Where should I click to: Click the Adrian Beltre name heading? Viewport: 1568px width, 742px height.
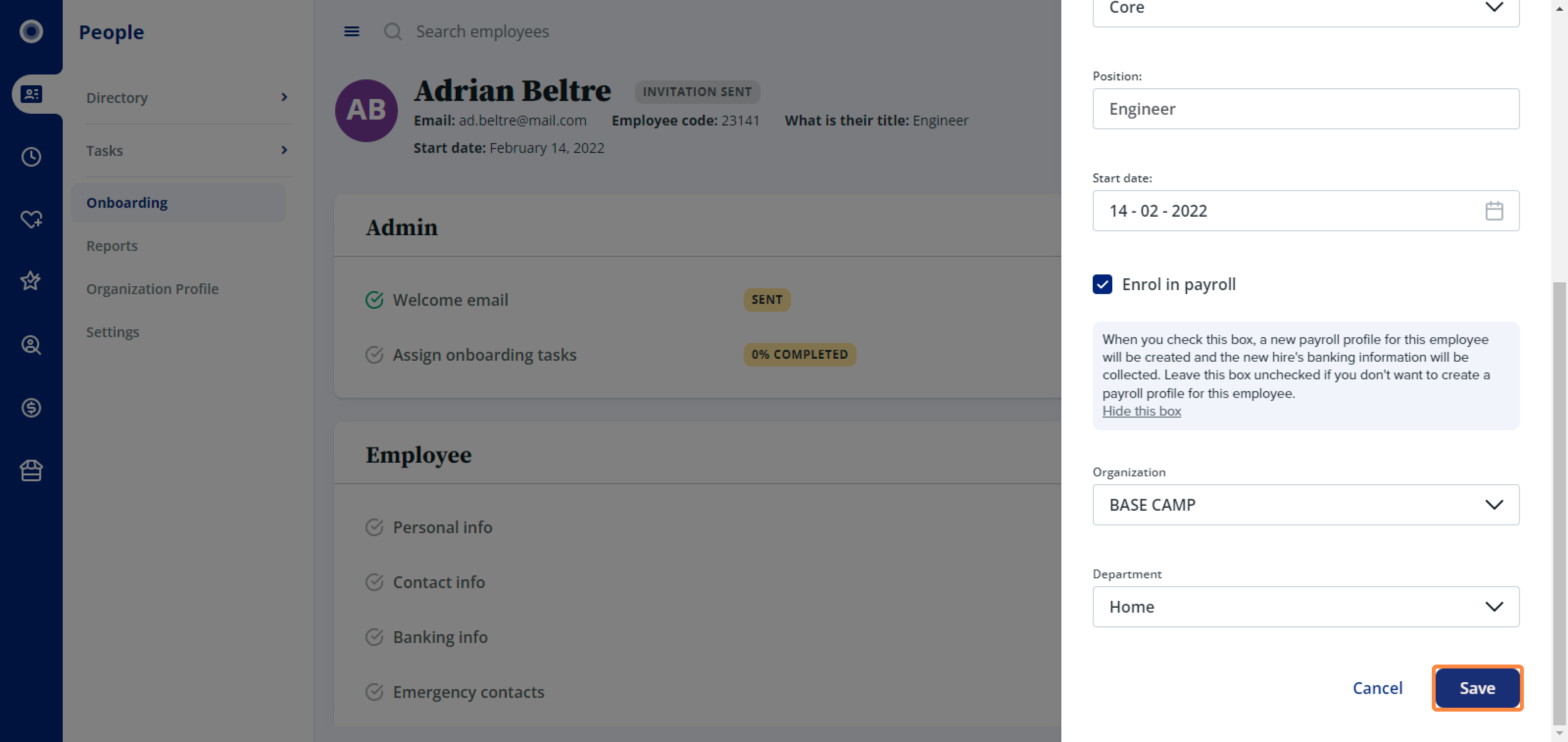point(512,91)
